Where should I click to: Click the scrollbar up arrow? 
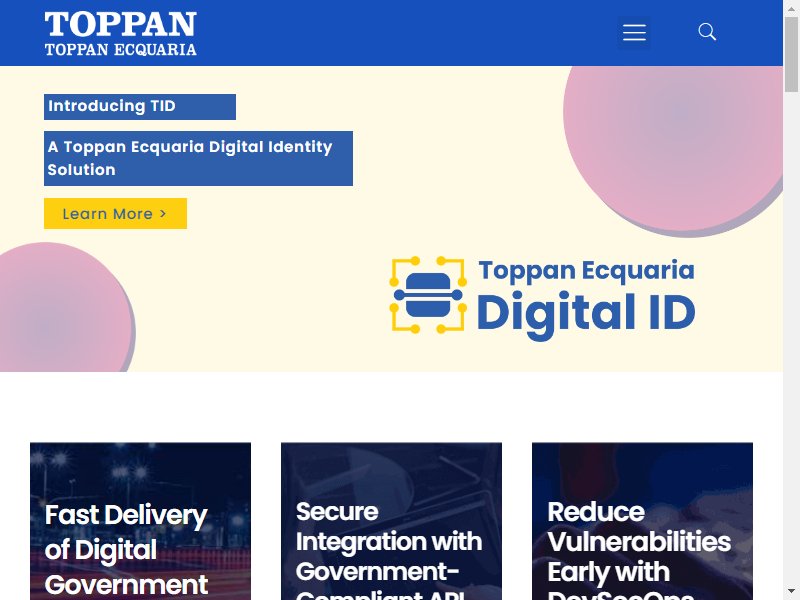[x=791, y=7]
